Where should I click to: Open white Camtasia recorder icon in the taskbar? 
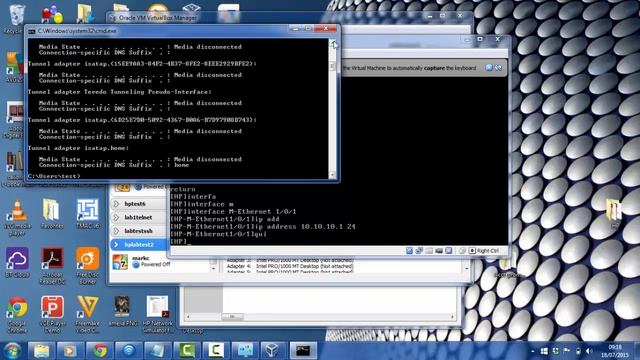(x=216, y=351)
